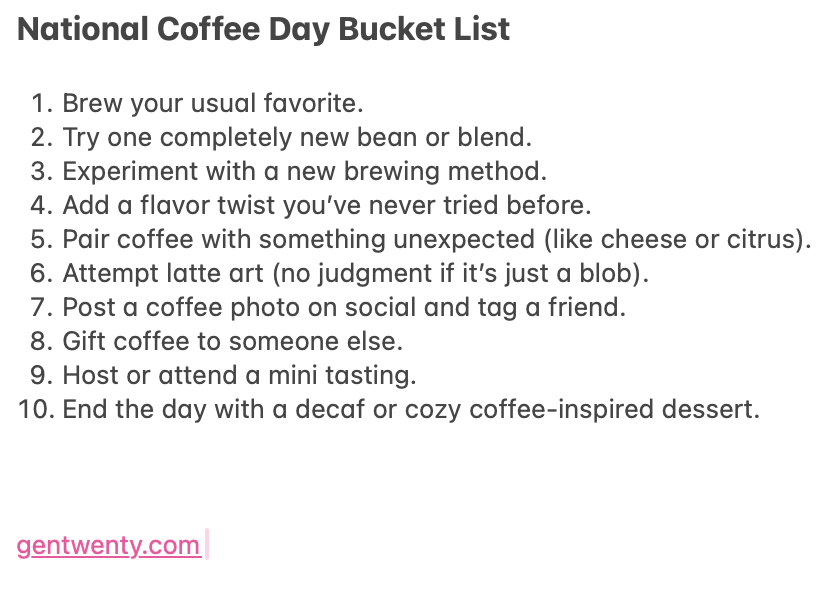The image size is (836, 592).
Task: Place cursor in "Experiment with a new brewing method"
Action: [304, 171]
